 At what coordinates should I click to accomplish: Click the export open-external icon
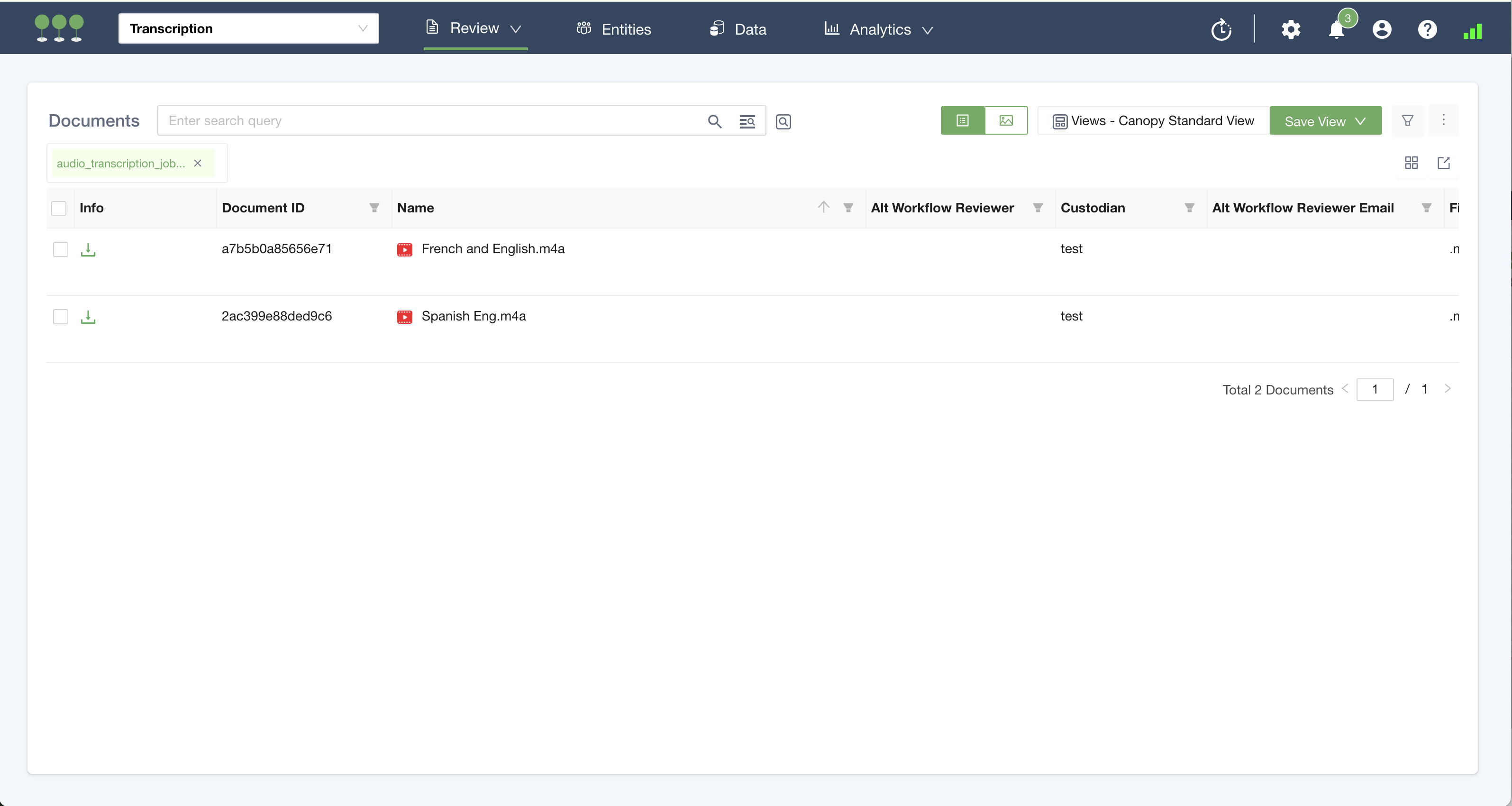tap(1443, 163)
